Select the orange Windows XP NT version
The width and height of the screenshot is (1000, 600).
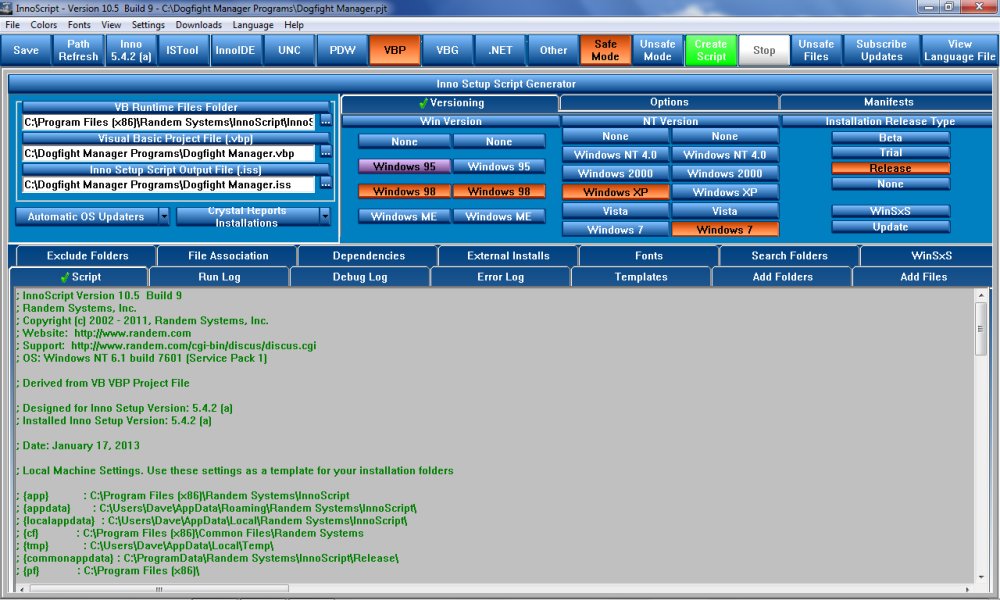[615, 192]
